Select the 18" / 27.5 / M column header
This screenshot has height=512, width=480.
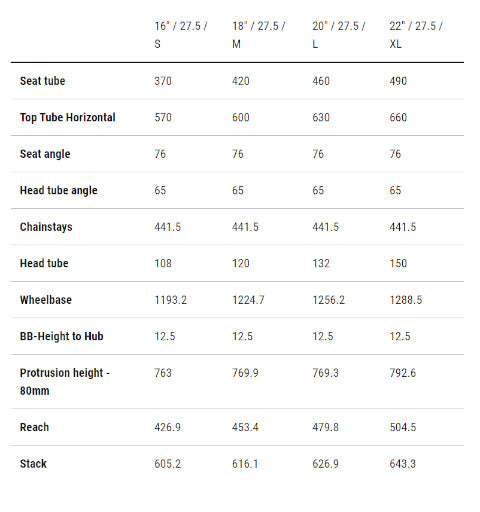pos(259,35)
